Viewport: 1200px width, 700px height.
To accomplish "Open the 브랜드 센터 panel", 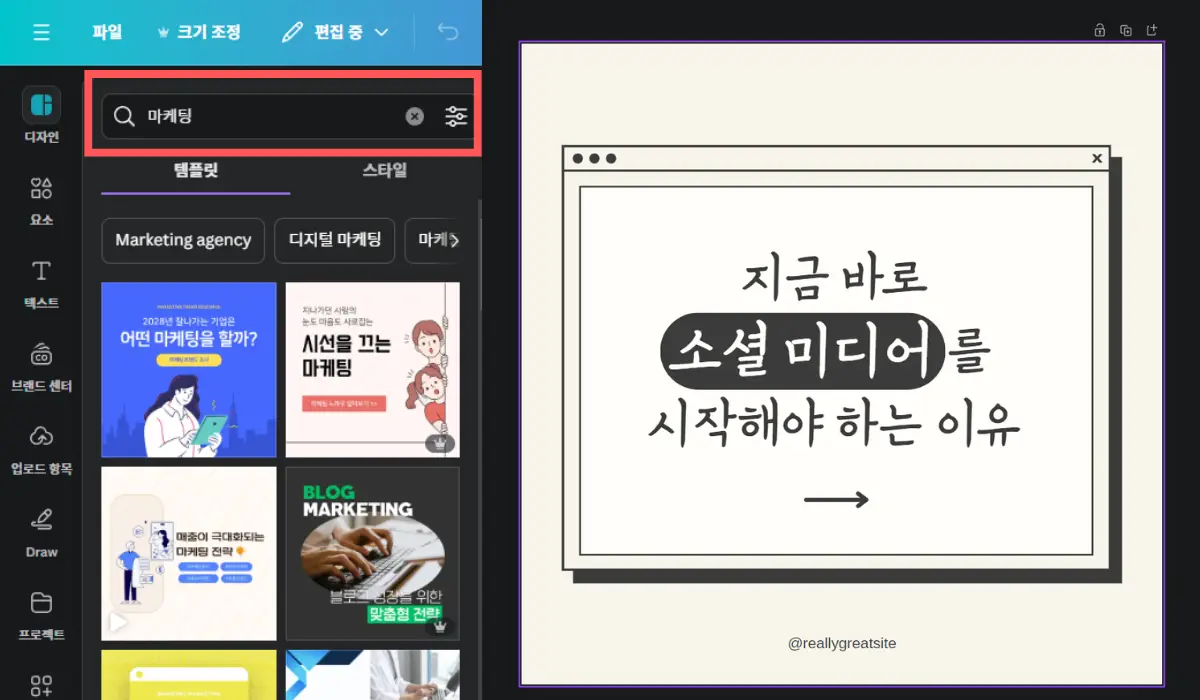I will pyautogui.click(x=40, y=361).
